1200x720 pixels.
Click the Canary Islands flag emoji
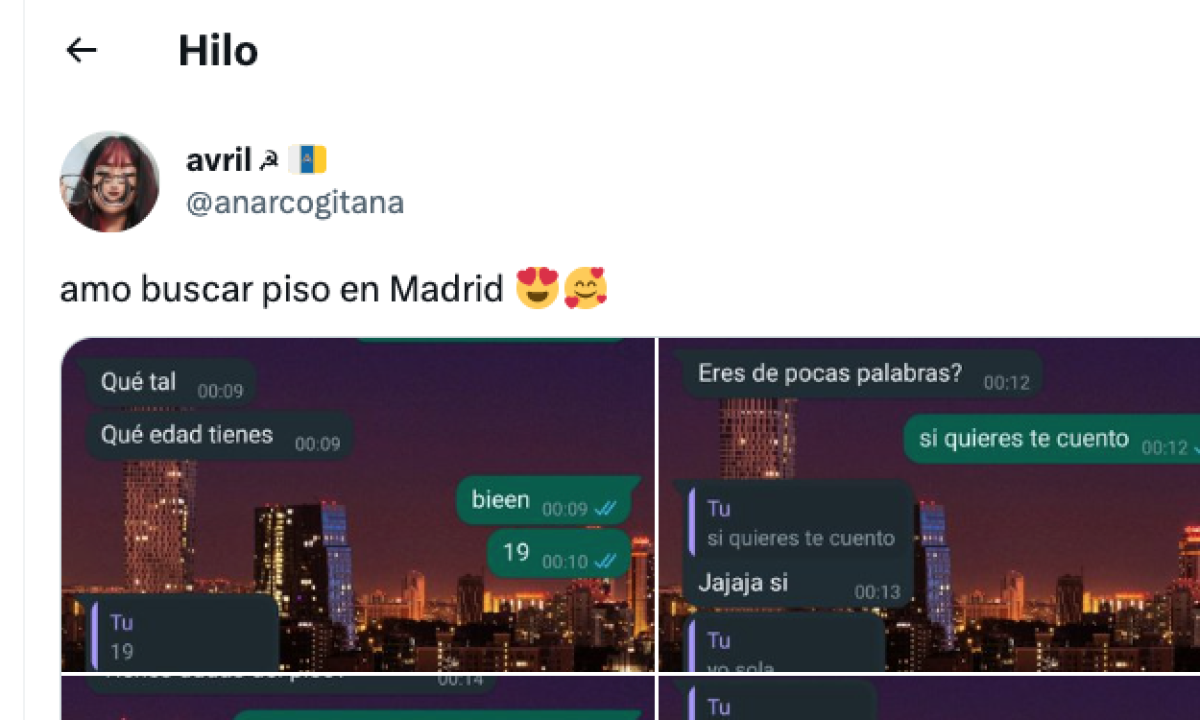click(307, 159)
